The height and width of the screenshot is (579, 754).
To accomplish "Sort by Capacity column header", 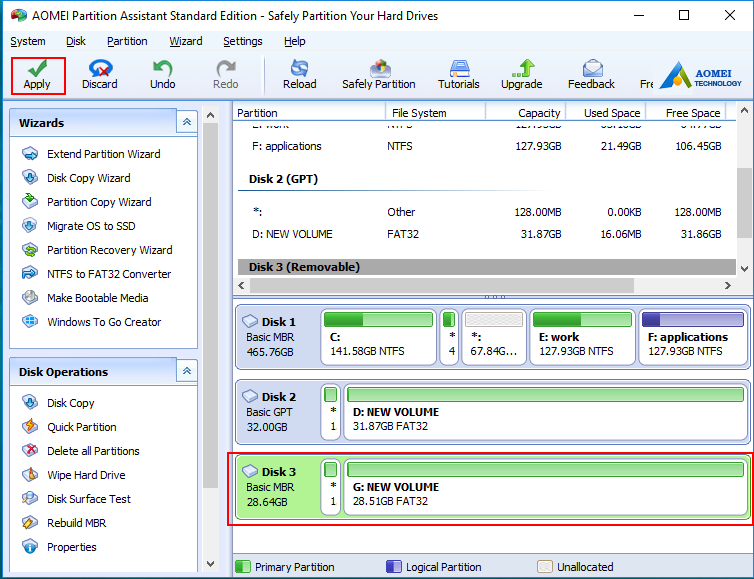I will (525, 113).
